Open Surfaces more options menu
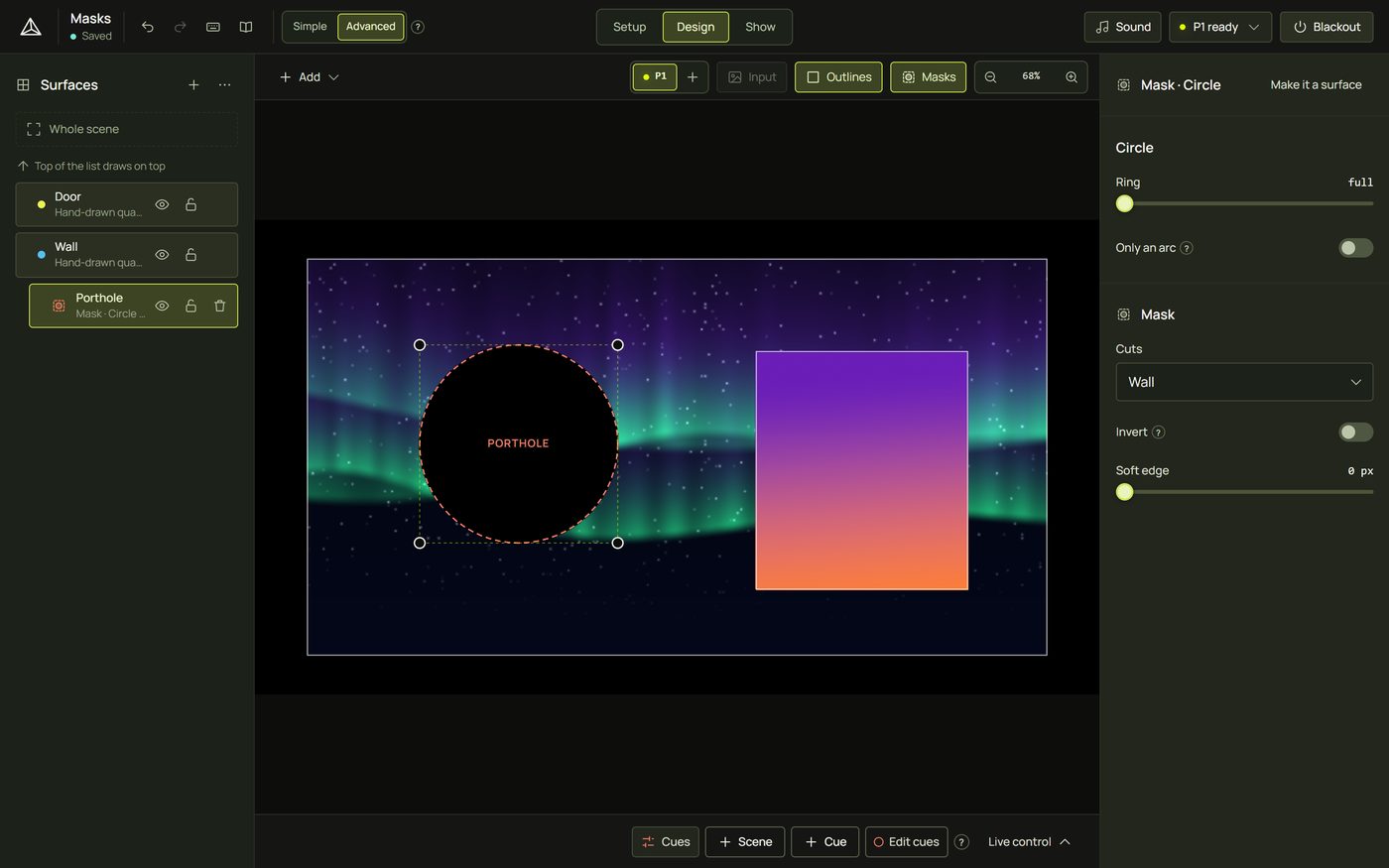Viewport: 1389px width, 868px height. coord(225,85)
